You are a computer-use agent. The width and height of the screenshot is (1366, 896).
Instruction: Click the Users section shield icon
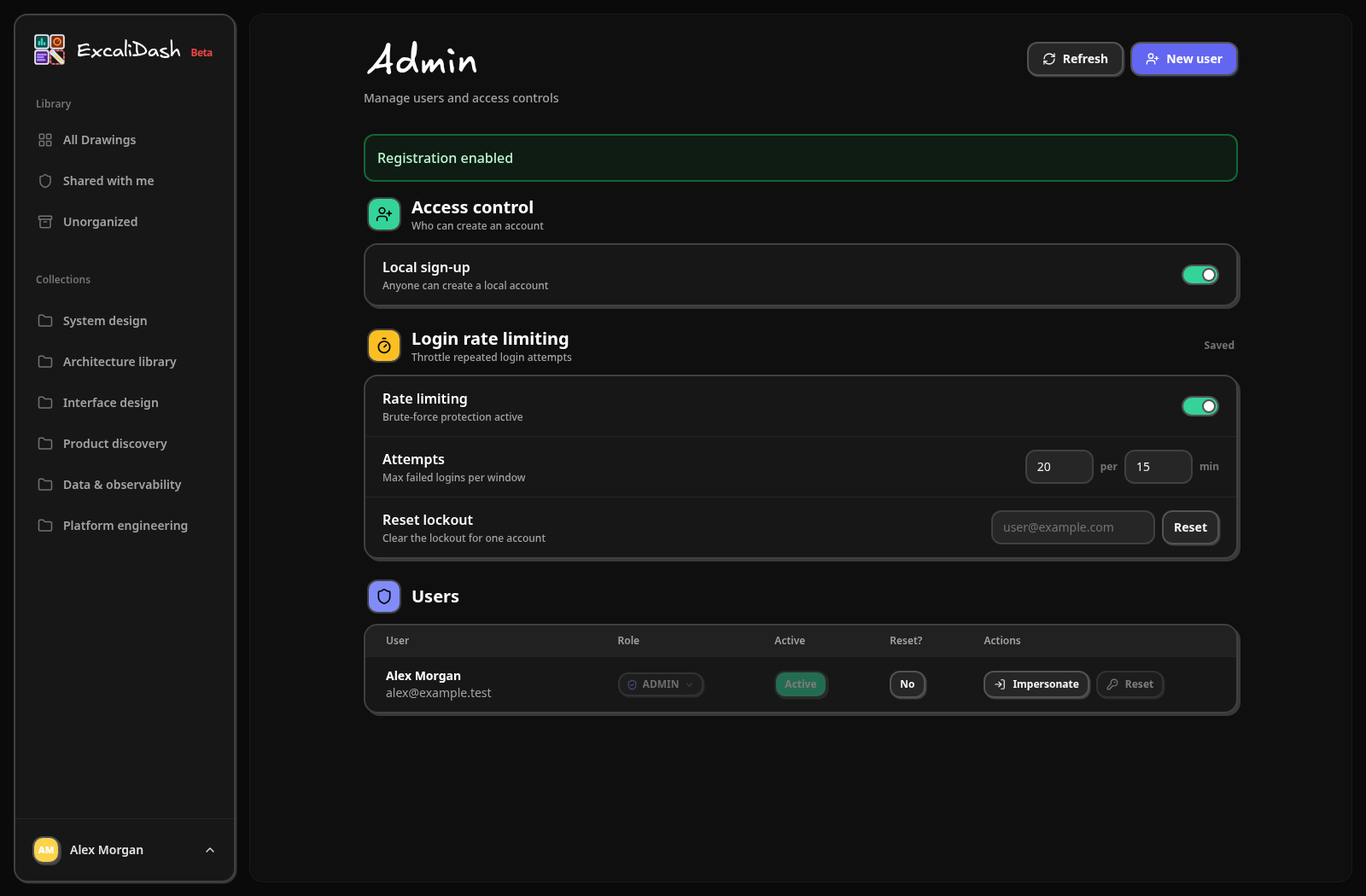pyautogui.click(x=384, y=596)
